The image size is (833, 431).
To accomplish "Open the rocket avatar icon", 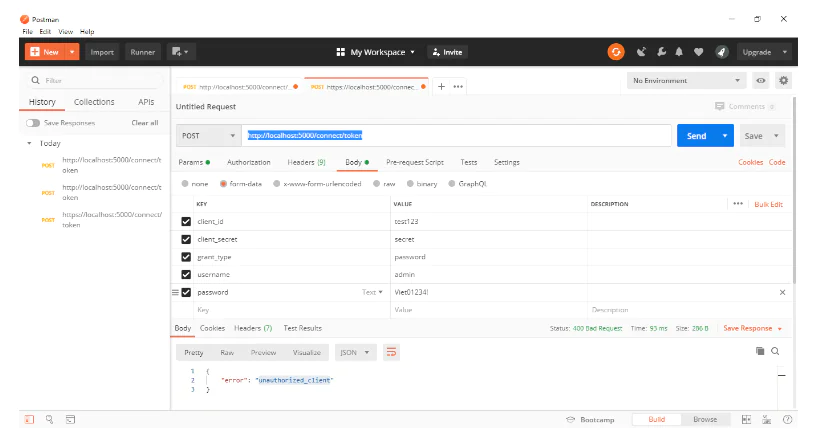I will click(721, 52).
